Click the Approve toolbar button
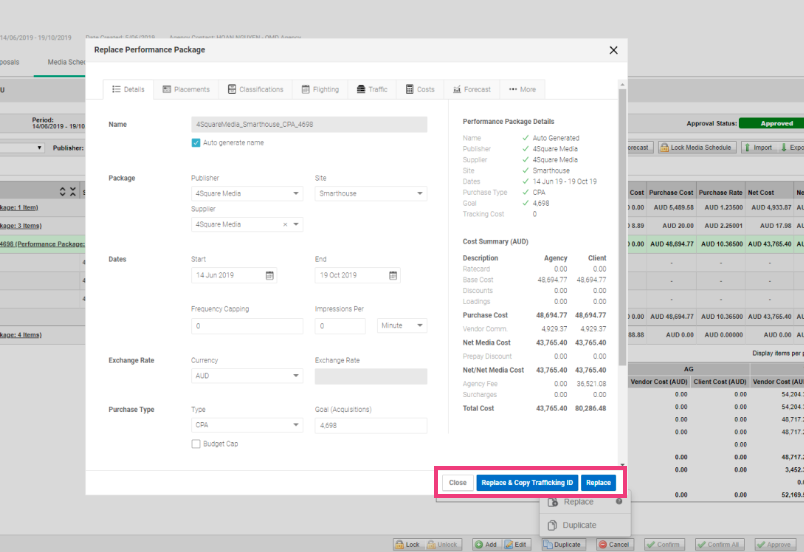804x552 pixels. [x=774, y=544]
